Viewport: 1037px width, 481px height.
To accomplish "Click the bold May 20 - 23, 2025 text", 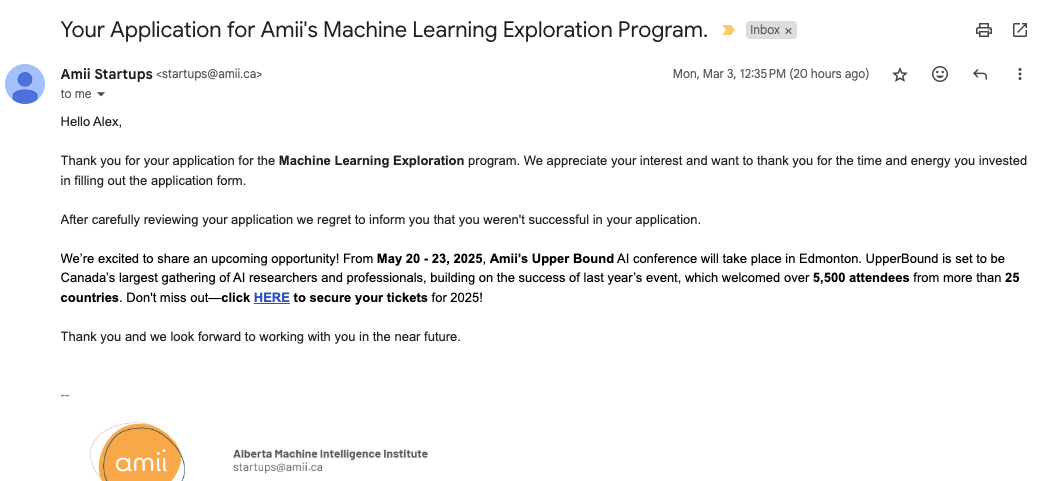I will tap(430, 259).
